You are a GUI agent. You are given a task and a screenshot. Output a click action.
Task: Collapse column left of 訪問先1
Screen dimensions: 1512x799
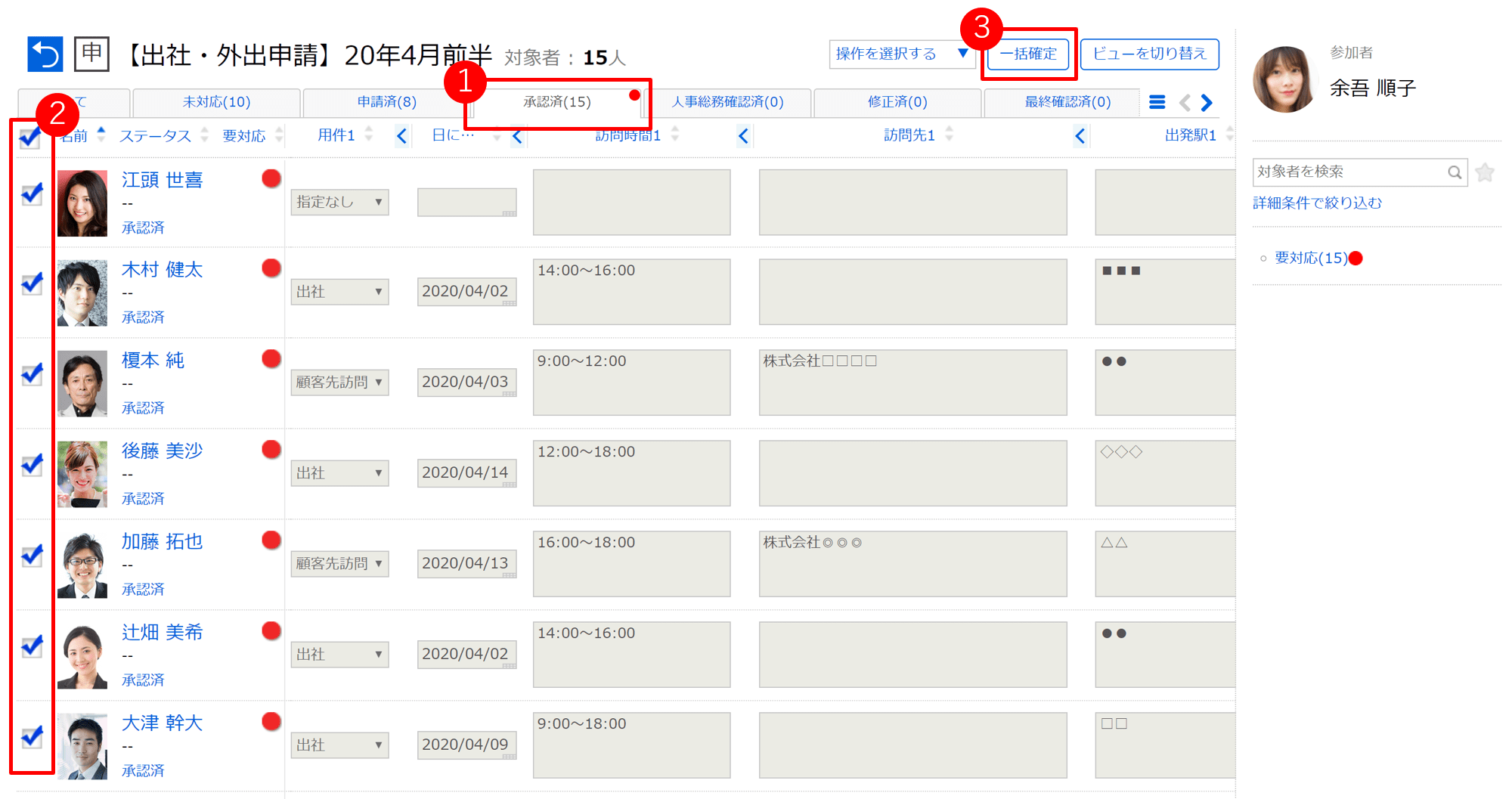(x=743, y=136)
